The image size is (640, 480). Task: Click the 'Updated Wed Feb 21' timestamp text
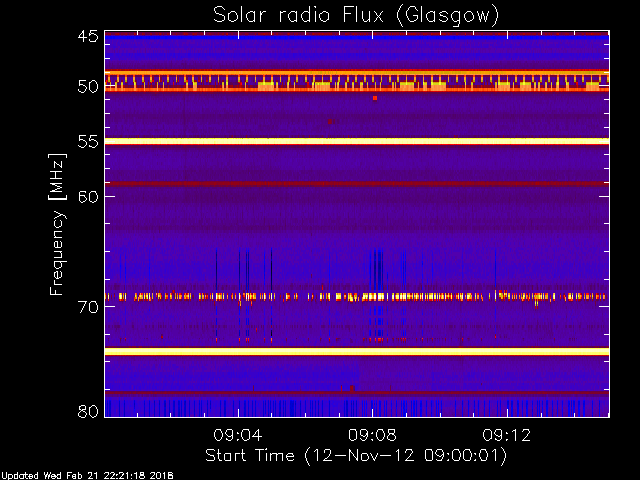click(x=87, y=476)
